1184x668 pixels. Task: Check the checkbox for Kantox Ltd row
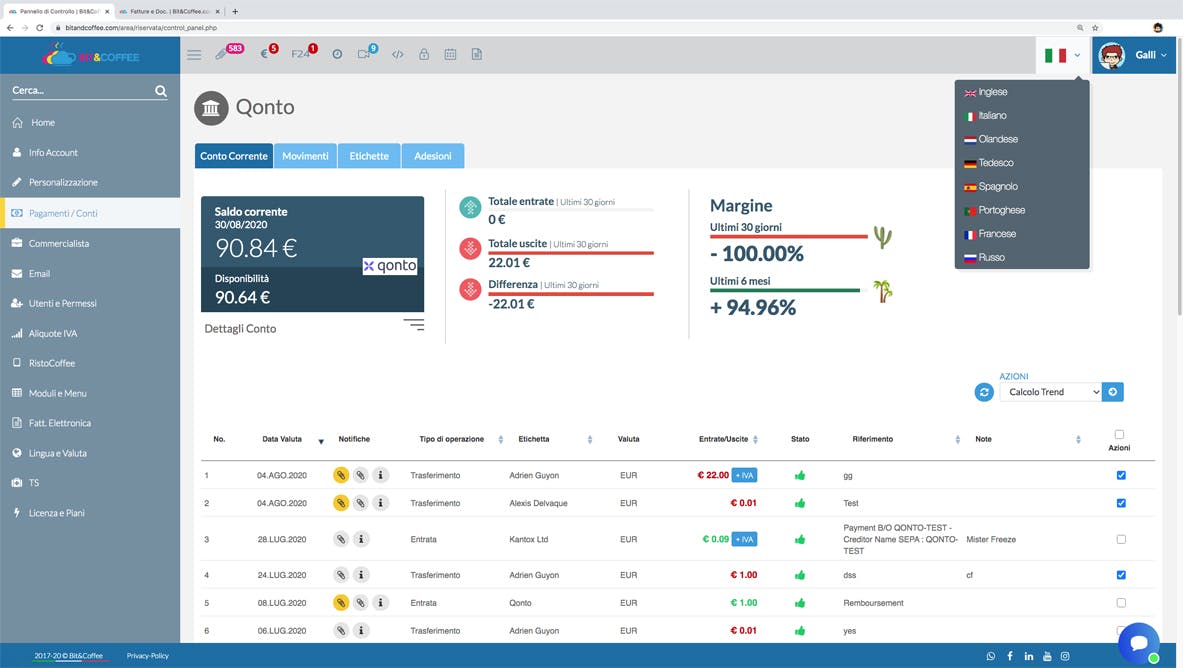tap(1121, 539)
